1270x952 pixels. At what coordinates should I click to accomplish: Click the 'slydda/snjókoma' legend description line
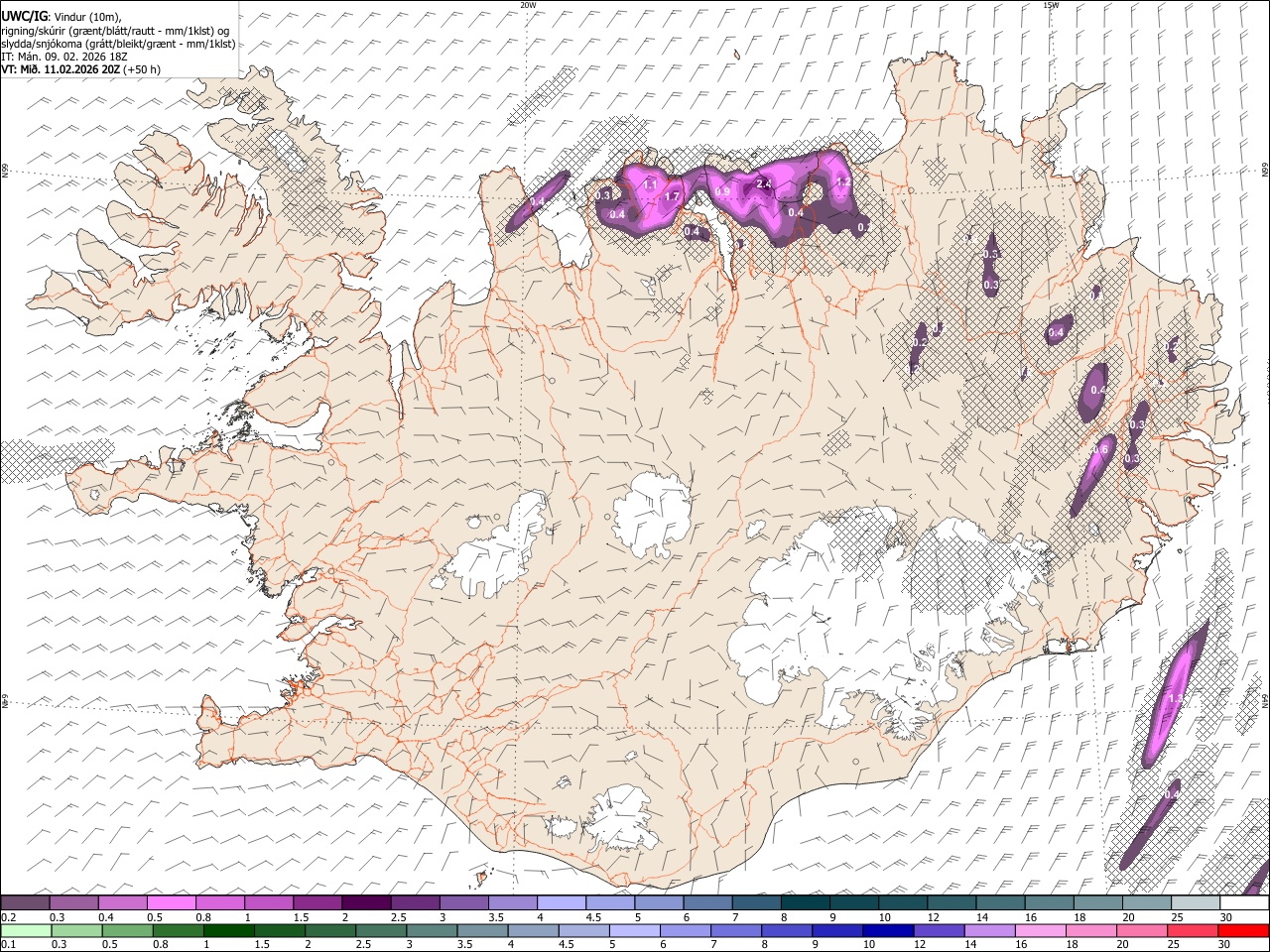tap(118, 44)
